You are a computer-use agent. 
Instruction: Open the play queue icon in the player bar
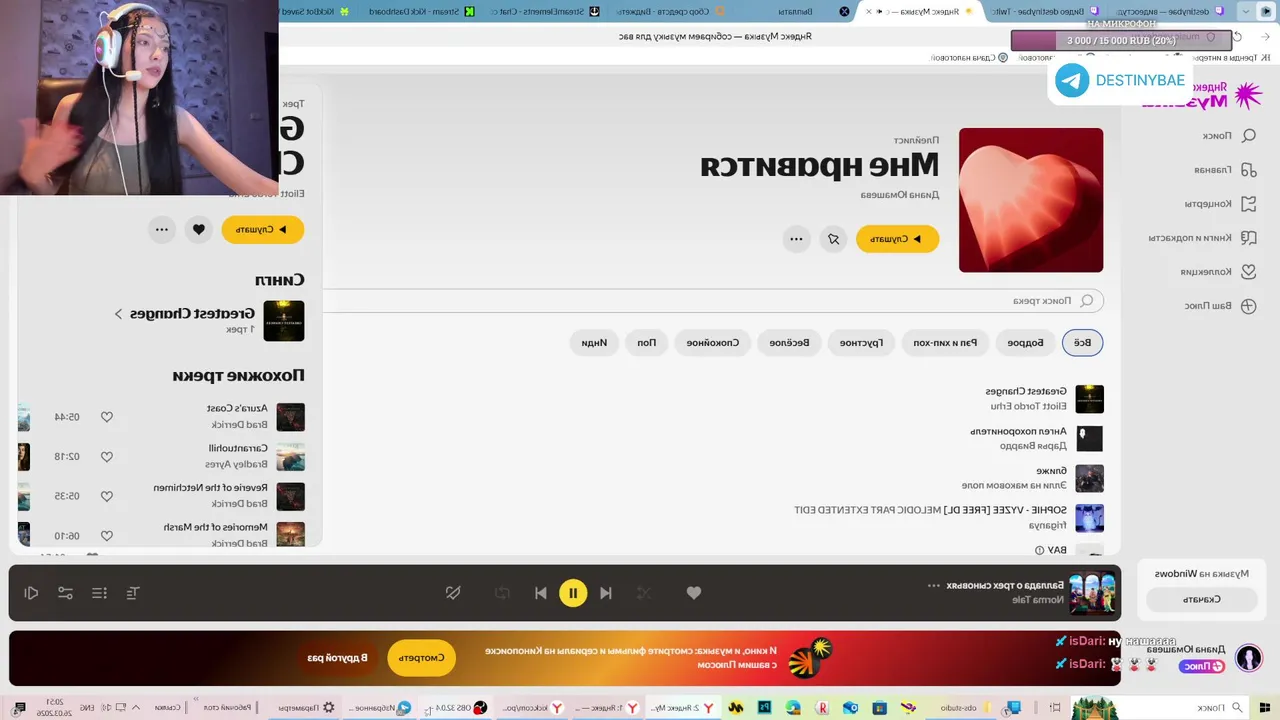99,593
